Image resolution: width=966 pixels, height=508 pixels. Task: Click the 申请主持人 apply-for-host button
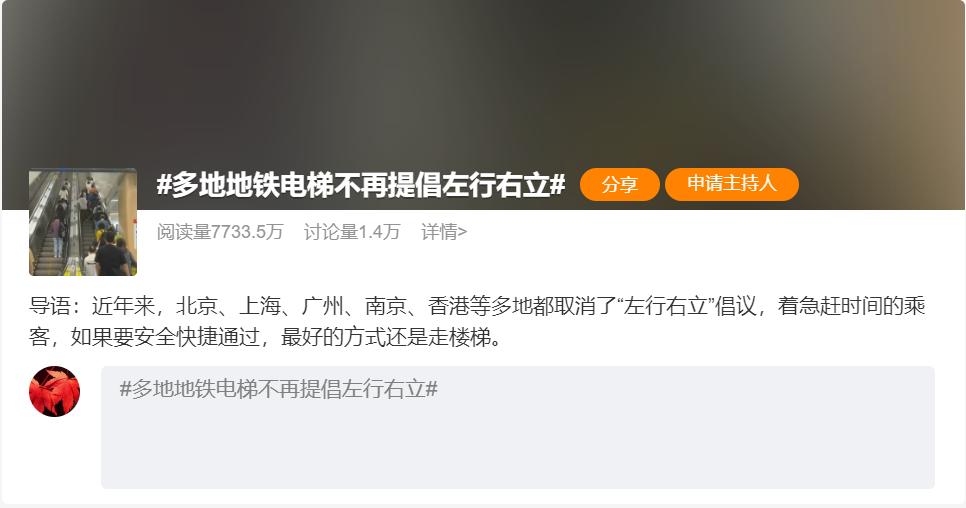[732, 184]
